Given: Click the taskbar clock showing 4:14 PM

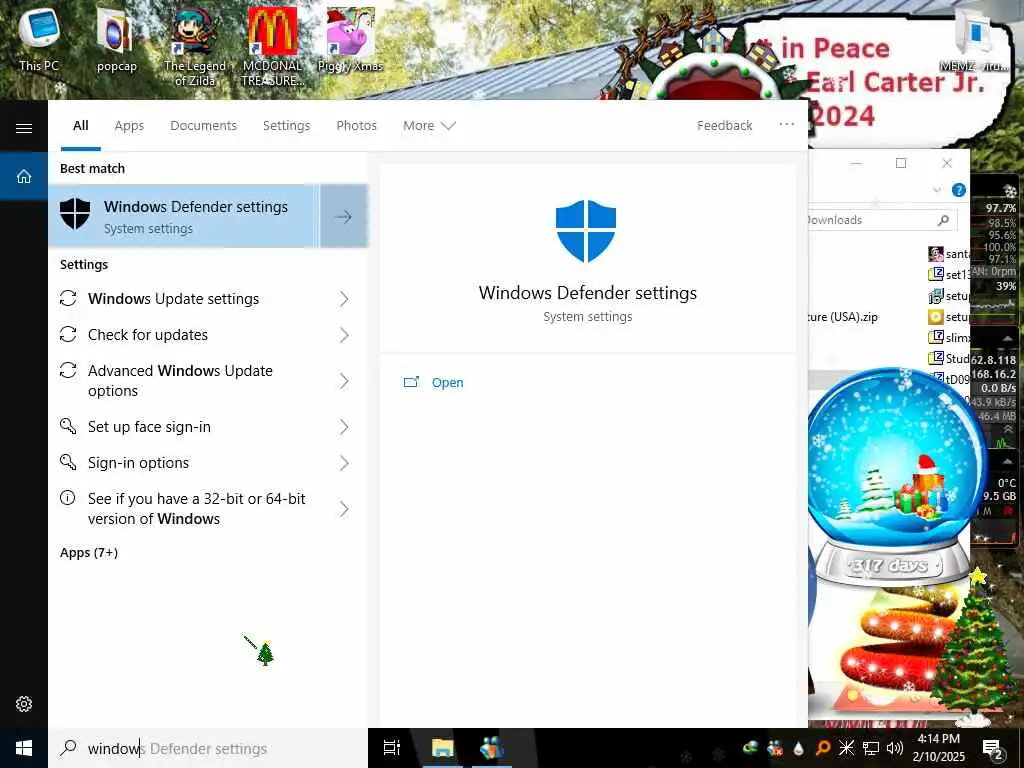Looking at the screenshot, I should (x=938, y=748).
